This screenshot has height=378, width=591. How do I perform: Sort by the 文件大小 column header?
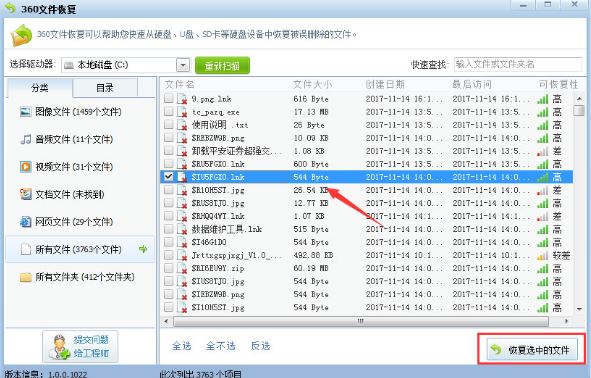pos(312,84)
